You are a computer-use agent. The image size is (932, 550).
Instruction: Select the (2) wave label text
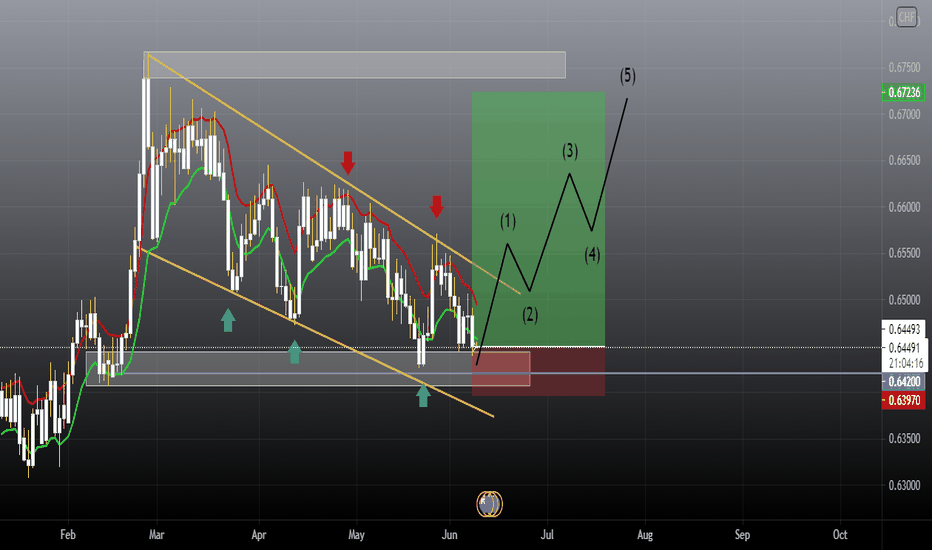(x=530, y=315)
